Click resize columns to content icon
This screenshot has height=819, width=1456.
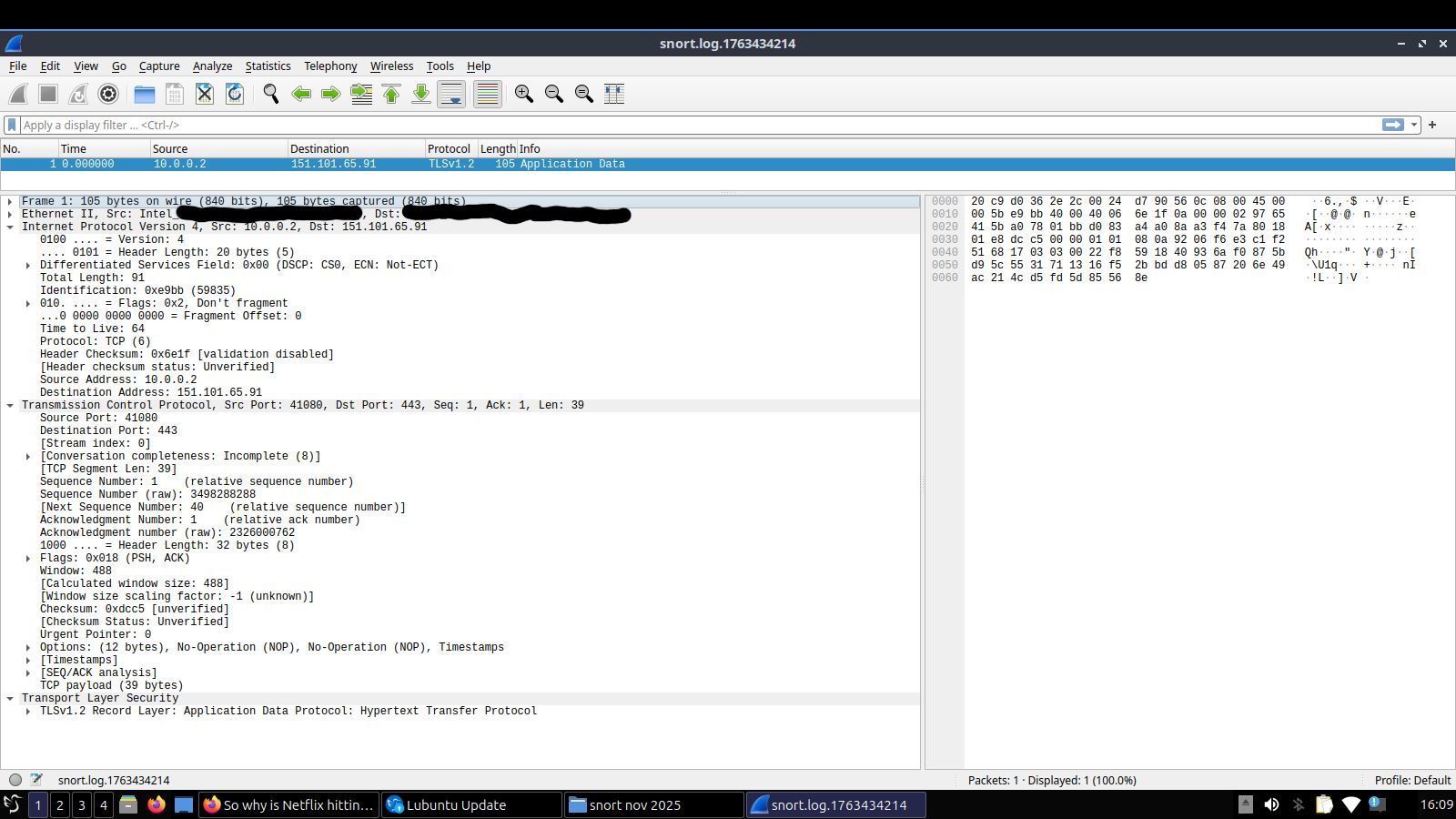pyautogui.click(x=614, y=94)
